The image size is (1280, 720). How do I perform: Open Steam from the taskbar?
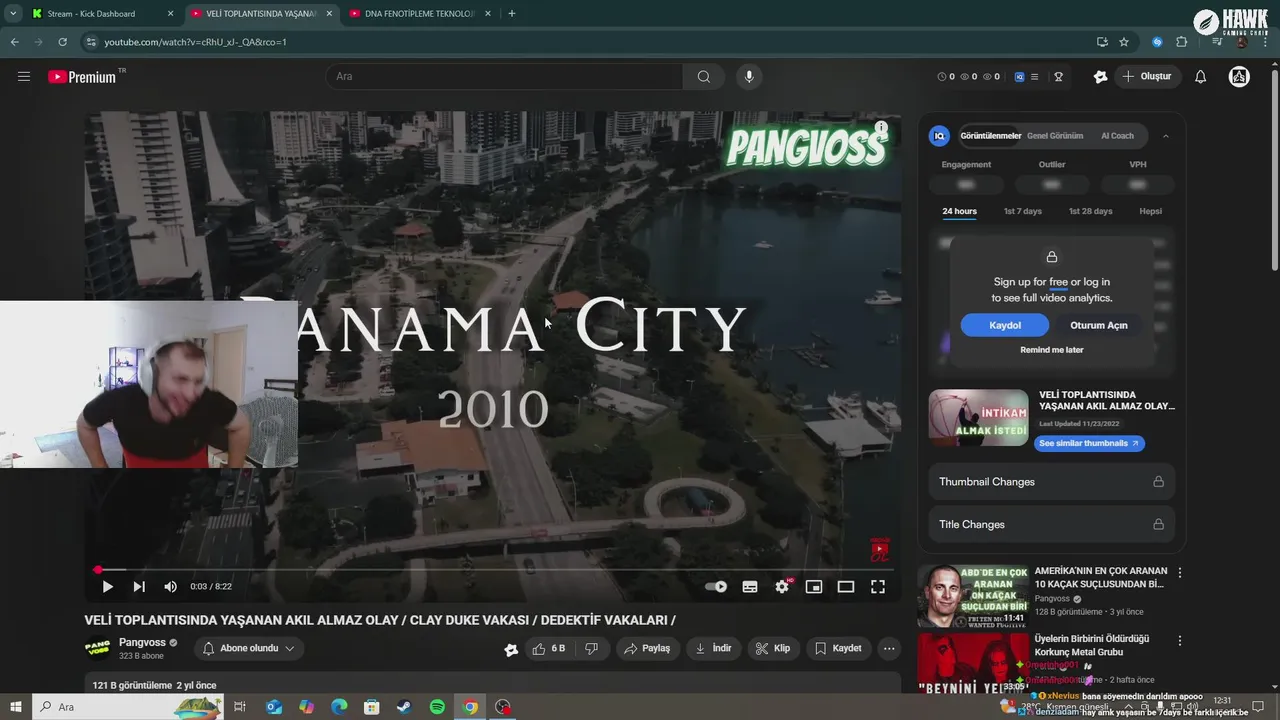pos(404,707)
